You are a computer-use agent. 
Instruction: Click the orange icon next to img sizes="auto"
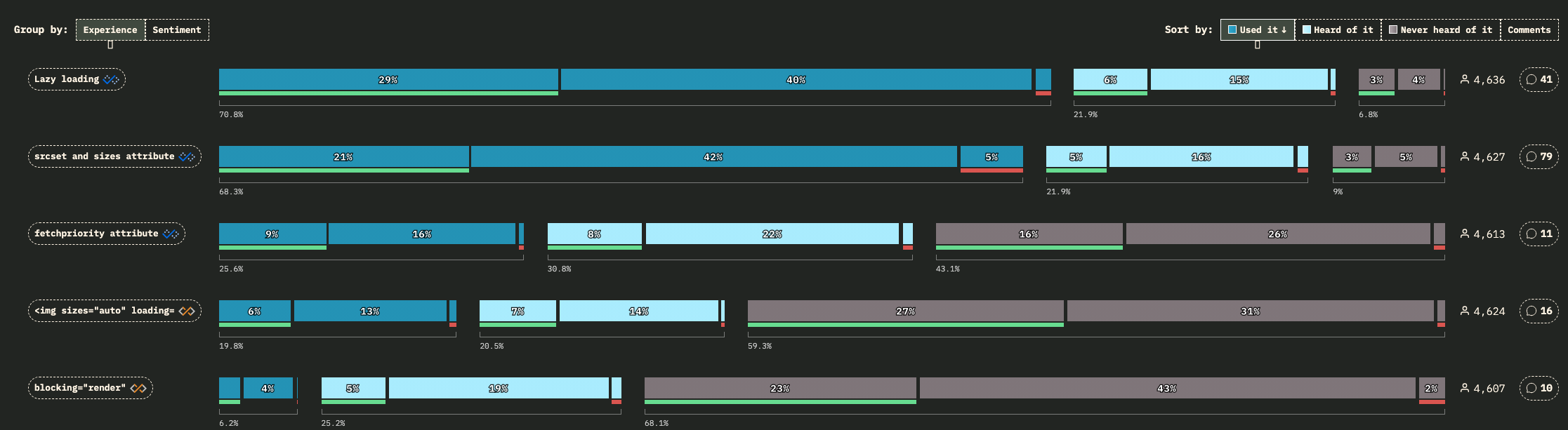tap(187, 311)
